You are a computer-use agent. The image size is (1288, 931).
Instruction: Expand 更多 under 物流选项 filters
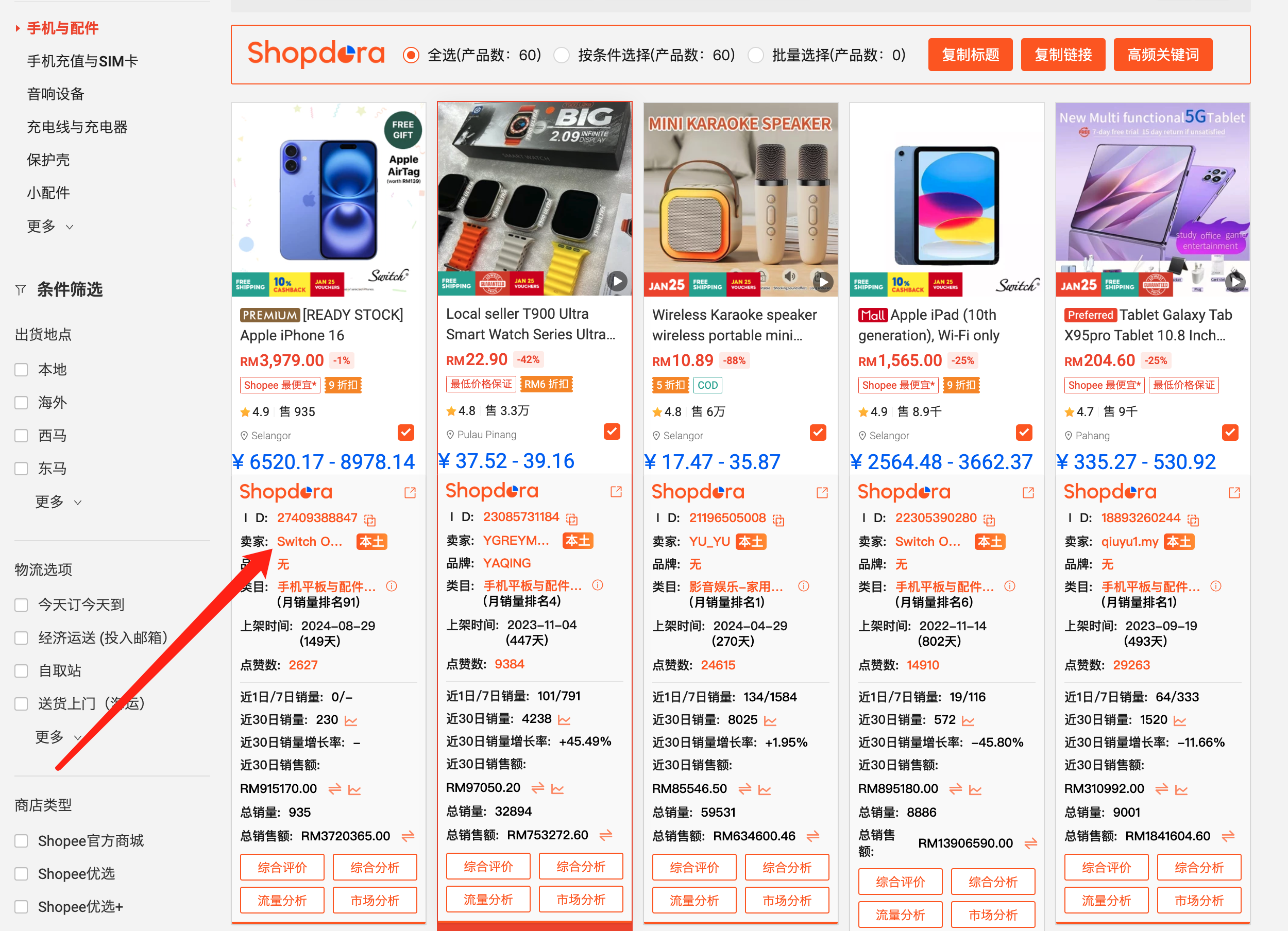point(58,737)
